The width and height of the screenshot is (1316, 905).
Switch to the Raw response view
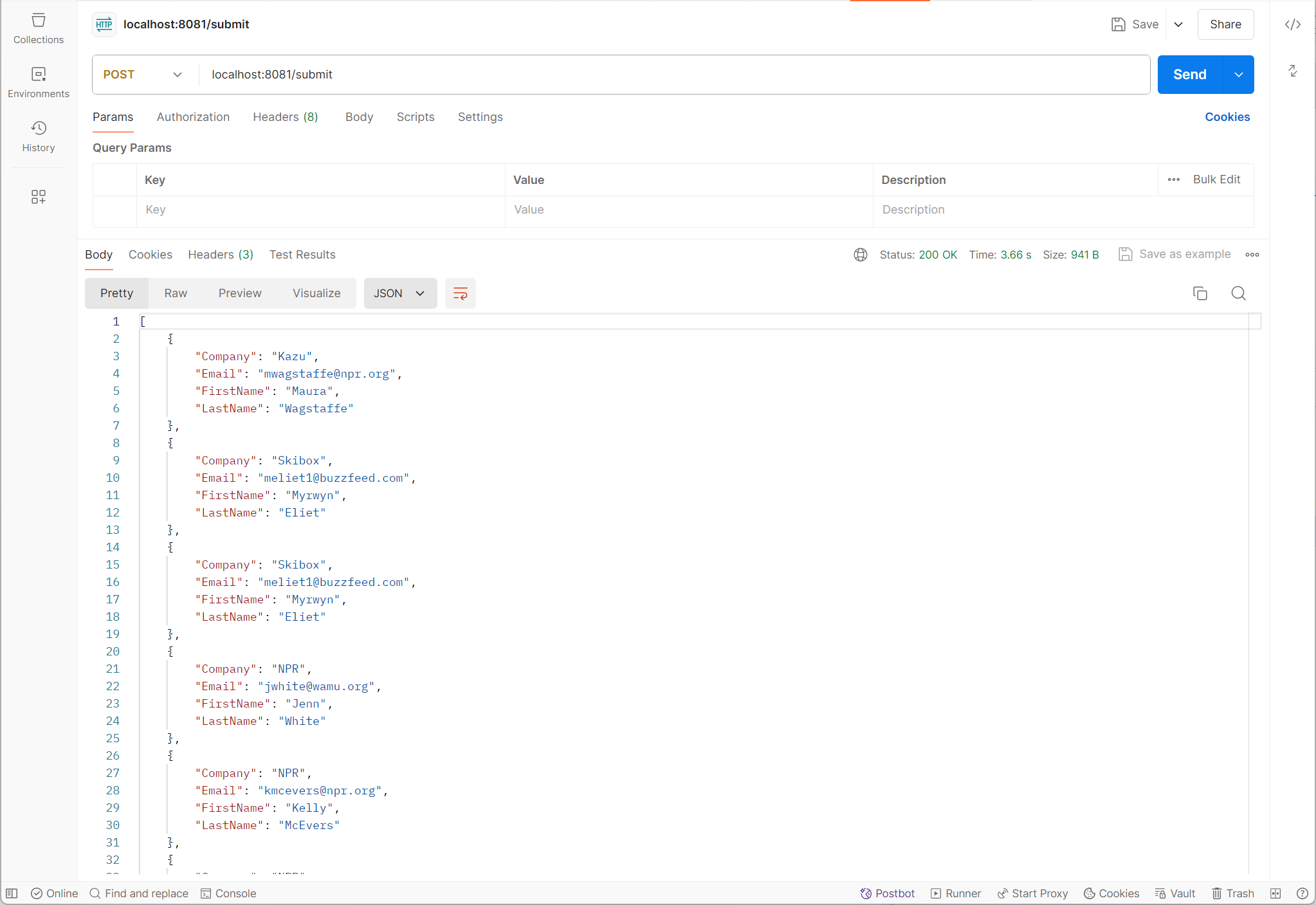pos(176,293)
